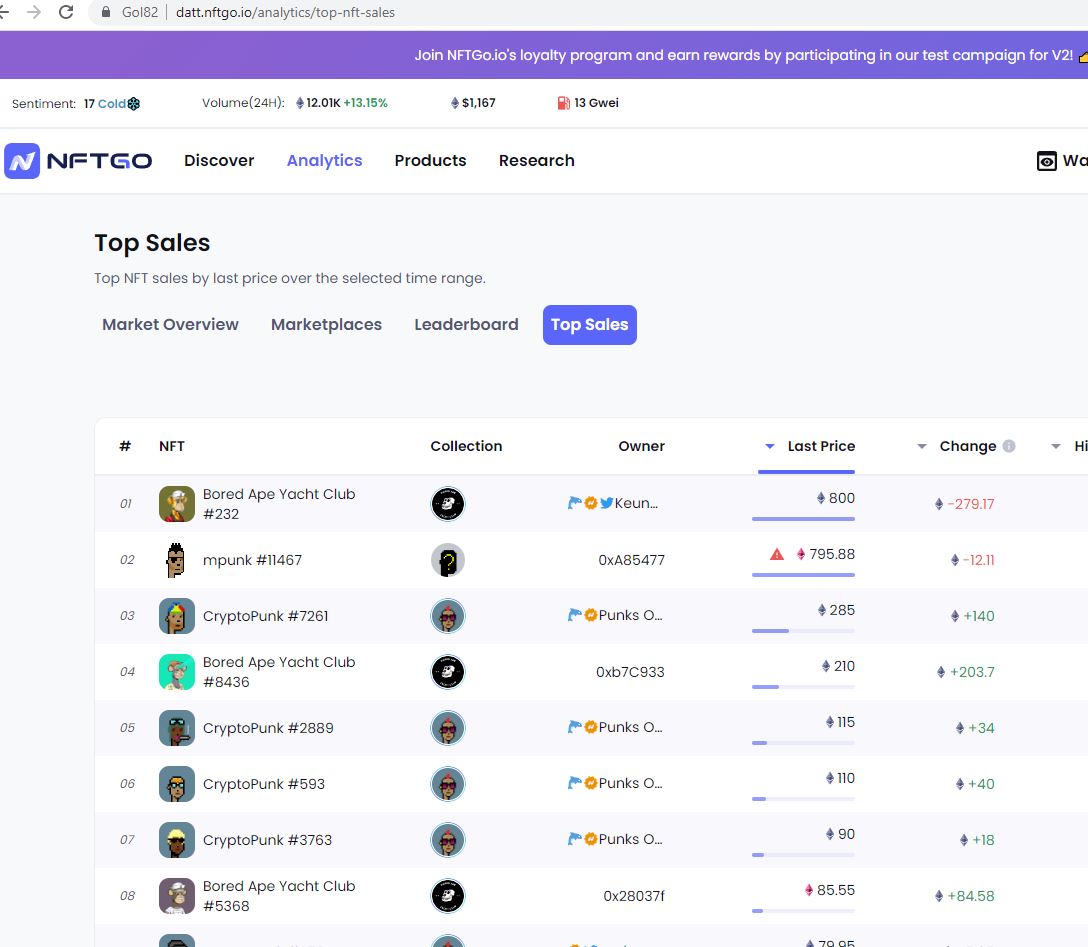Click mpunks collection icon in row 02

(448, 560)
